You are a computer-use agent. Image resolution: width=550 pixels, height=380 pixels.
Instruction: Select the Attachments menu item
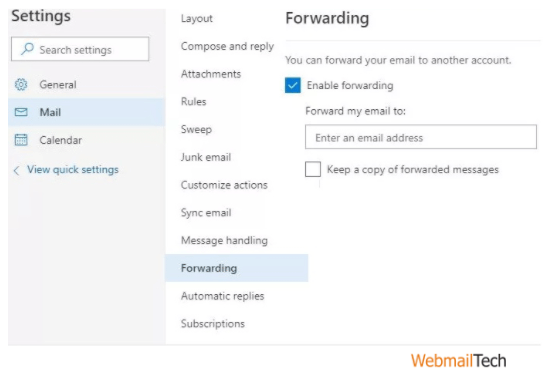pos(211,74)
